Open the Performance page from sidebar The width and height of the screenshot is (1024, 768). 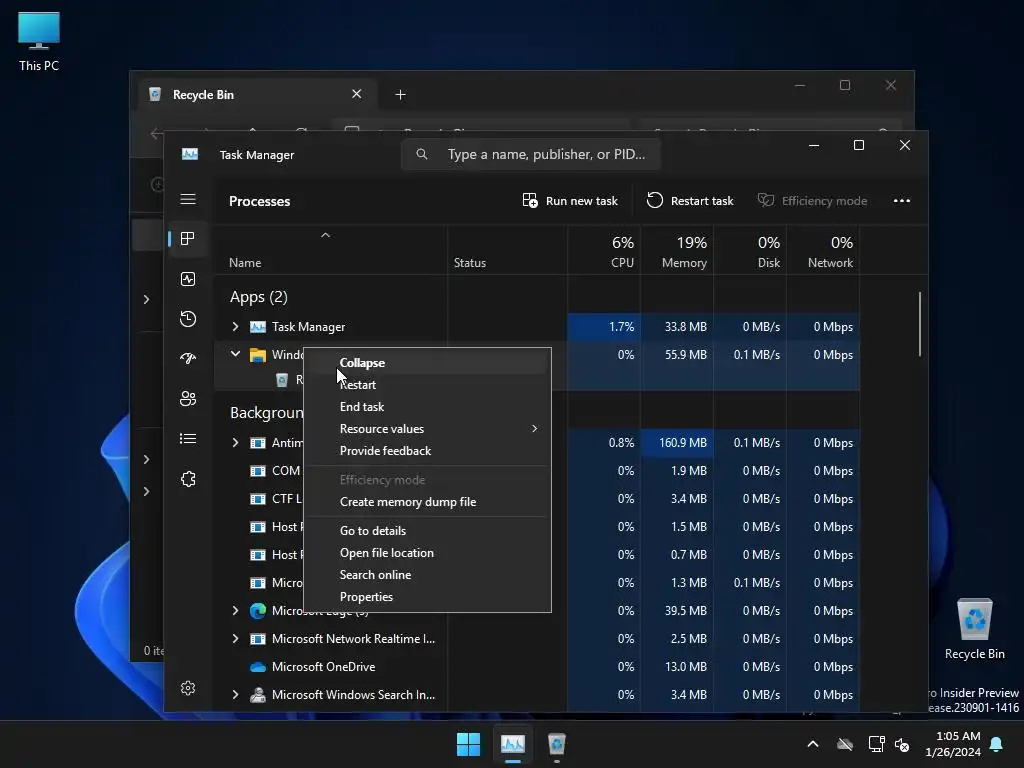(x=188, y=280)
